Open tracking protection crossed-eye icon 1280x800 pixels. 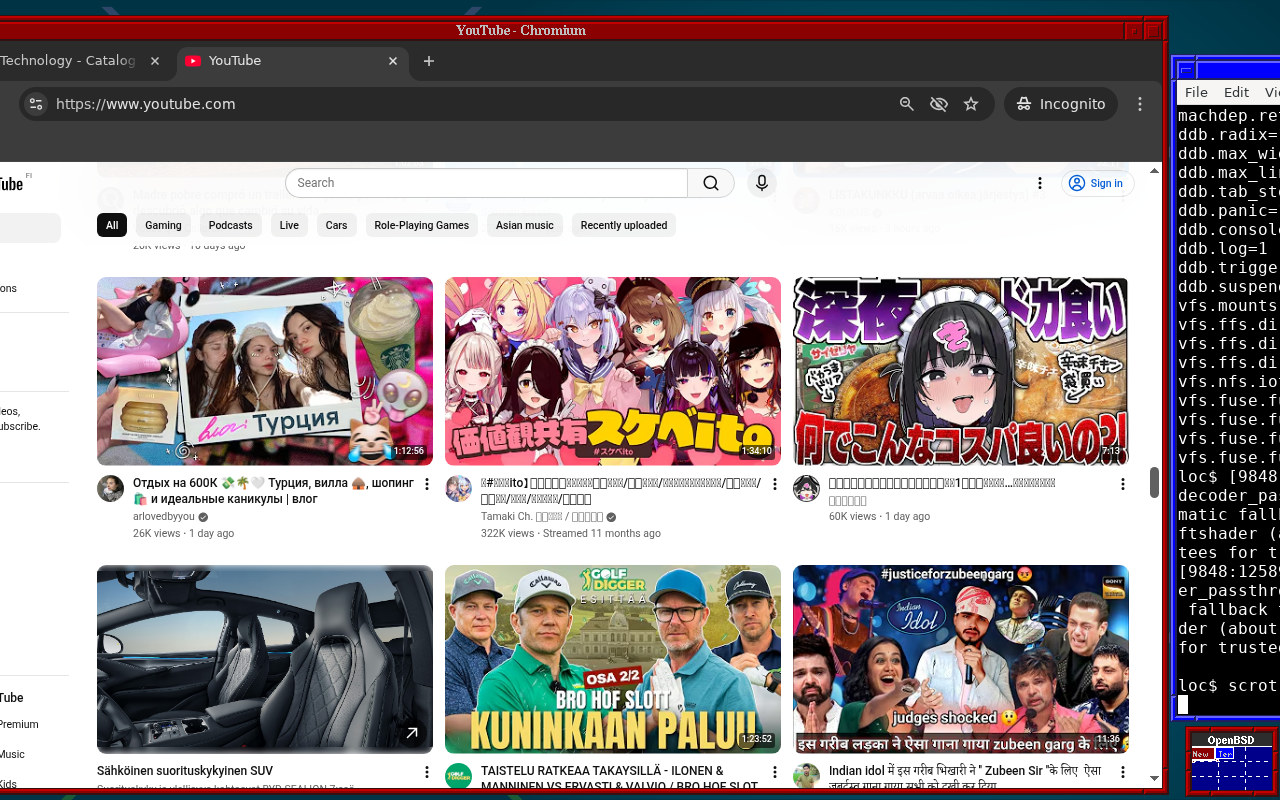pos(939,104)
